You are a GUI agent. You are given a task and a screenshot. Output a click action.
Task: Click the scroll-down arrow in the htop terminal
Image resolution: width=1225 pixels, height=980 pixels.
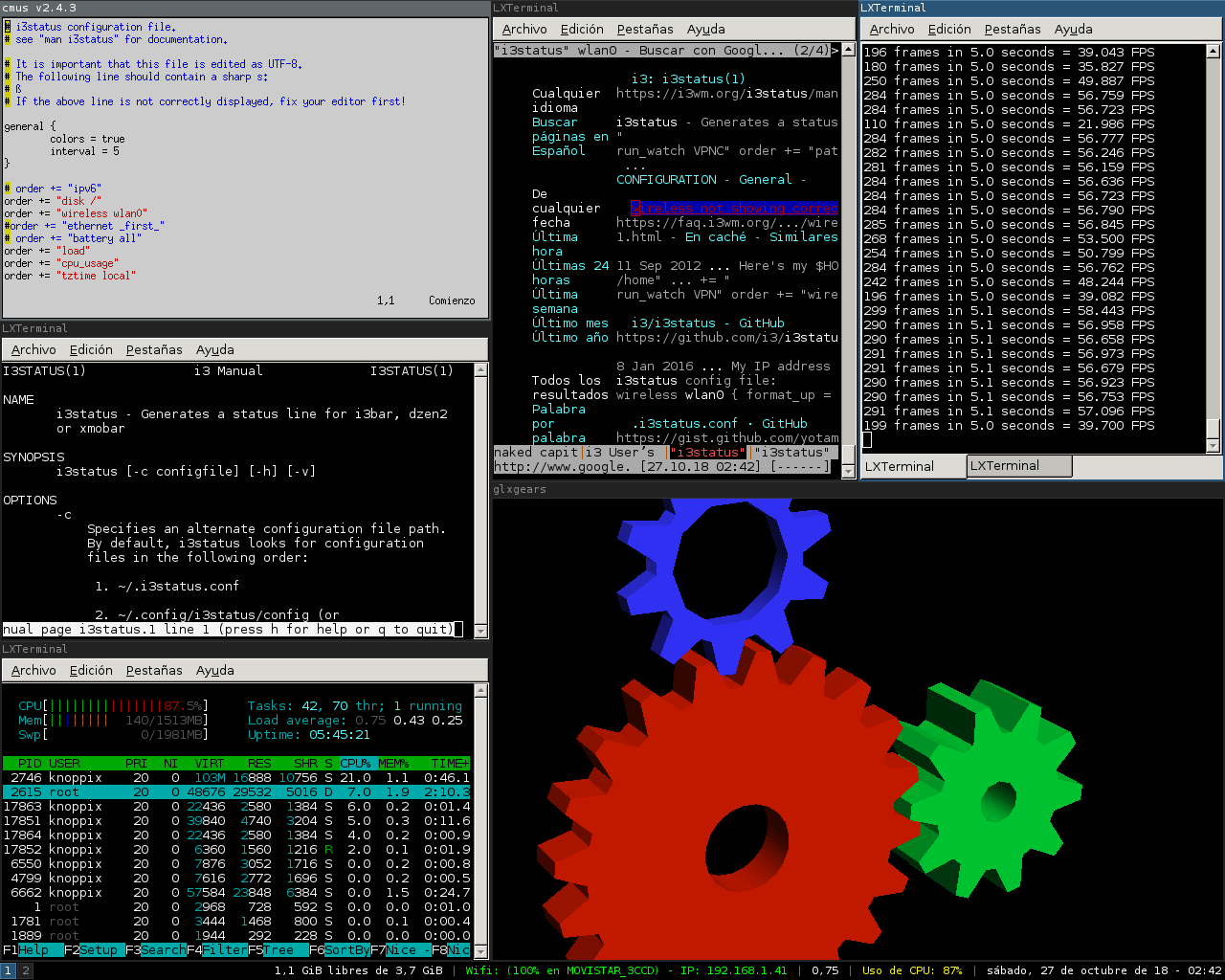[x=481, y=951]
